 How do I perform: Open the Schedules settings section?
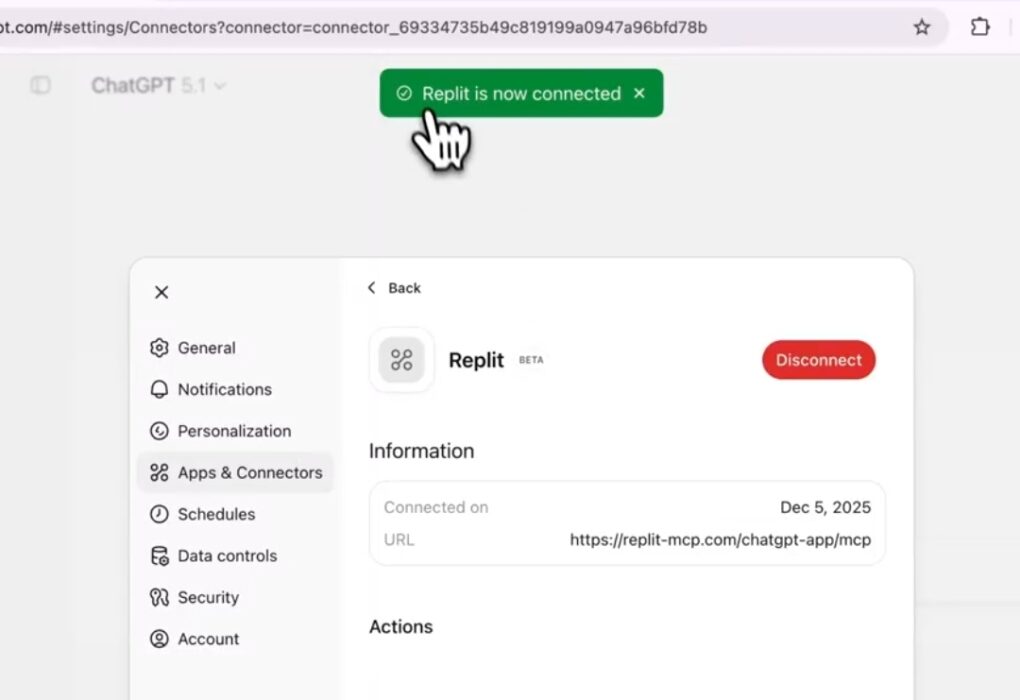[x=216, y=514]
